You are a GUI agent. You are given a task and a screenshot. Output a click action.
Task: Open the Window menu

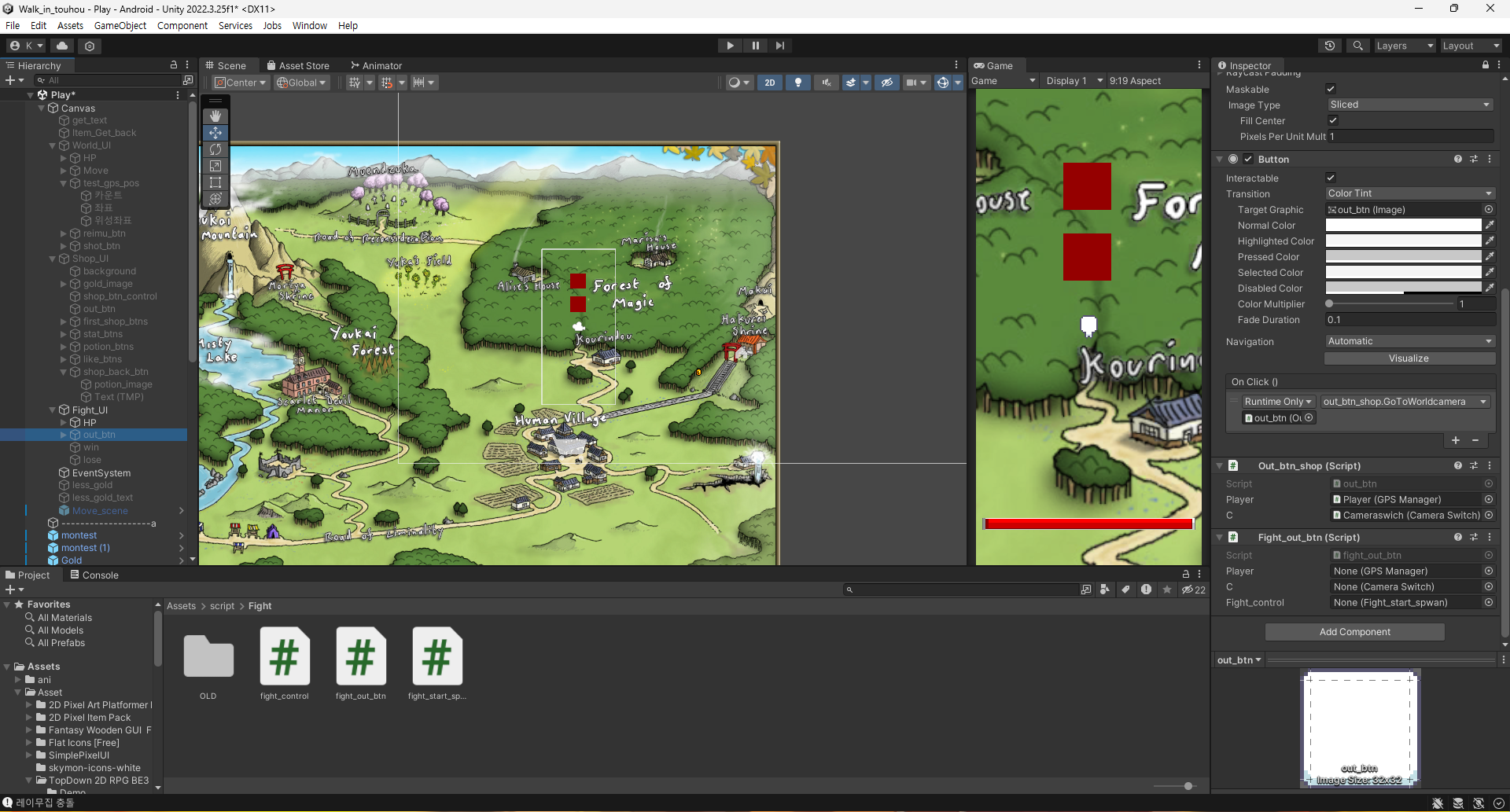coord(310,25)
